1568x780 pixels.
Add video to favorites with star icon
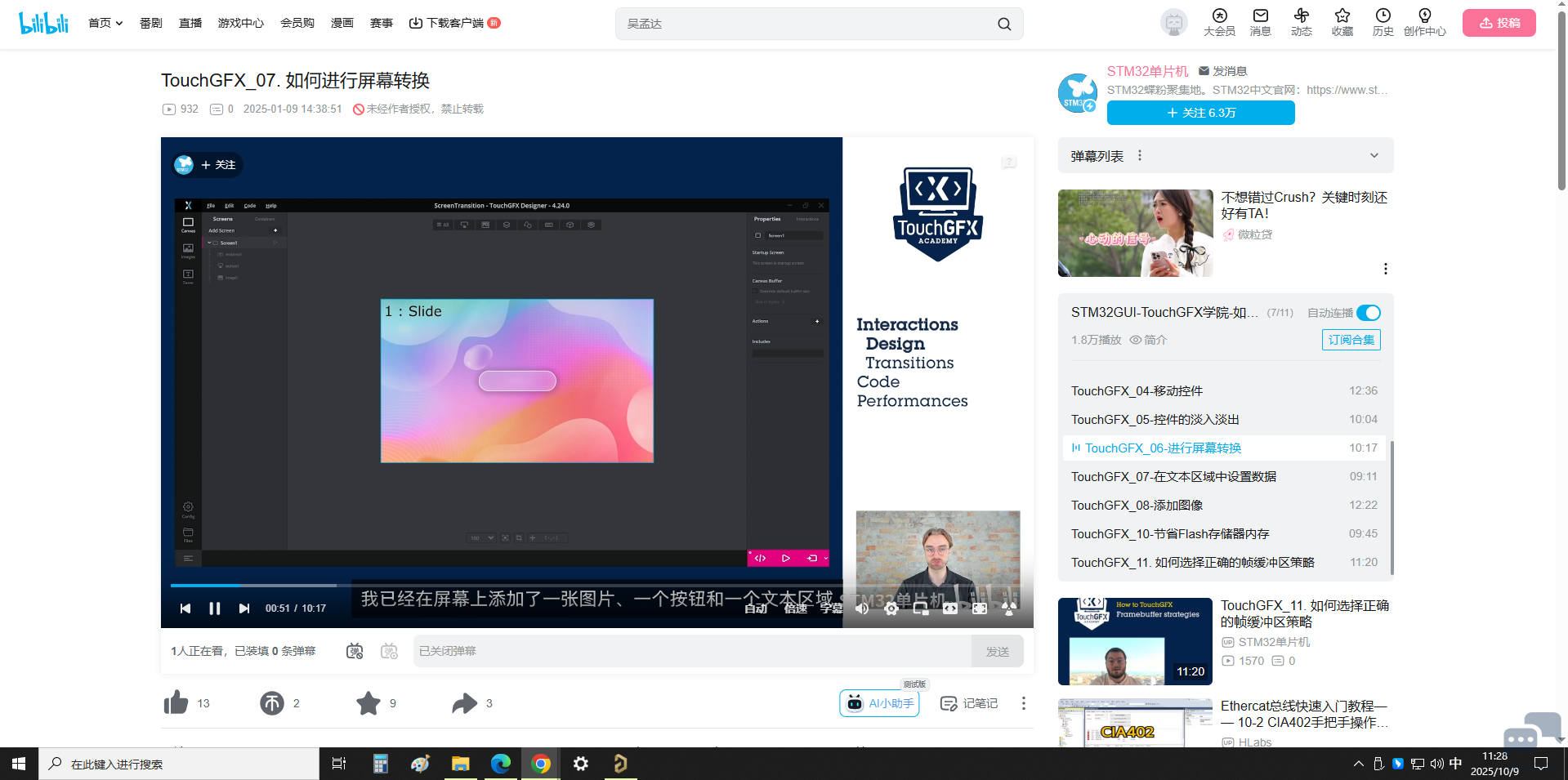pos(369,703)
